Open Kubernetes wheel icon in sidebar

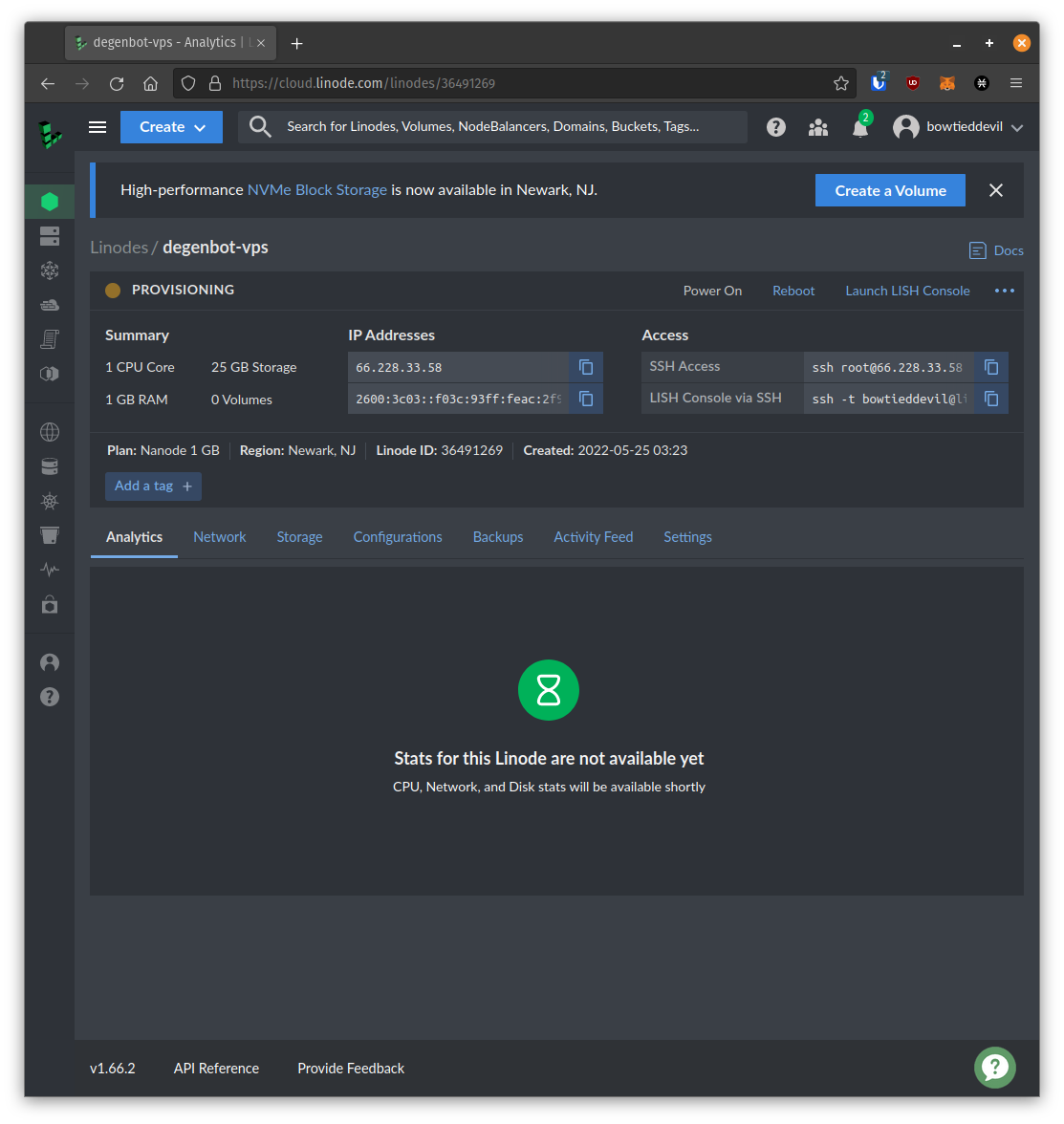coord(50,501)
